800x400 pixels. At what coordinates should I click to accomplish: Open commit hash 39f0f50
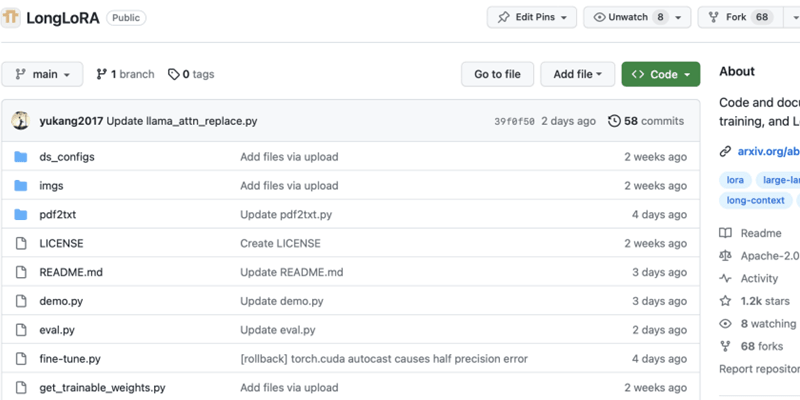pos(514,121)
